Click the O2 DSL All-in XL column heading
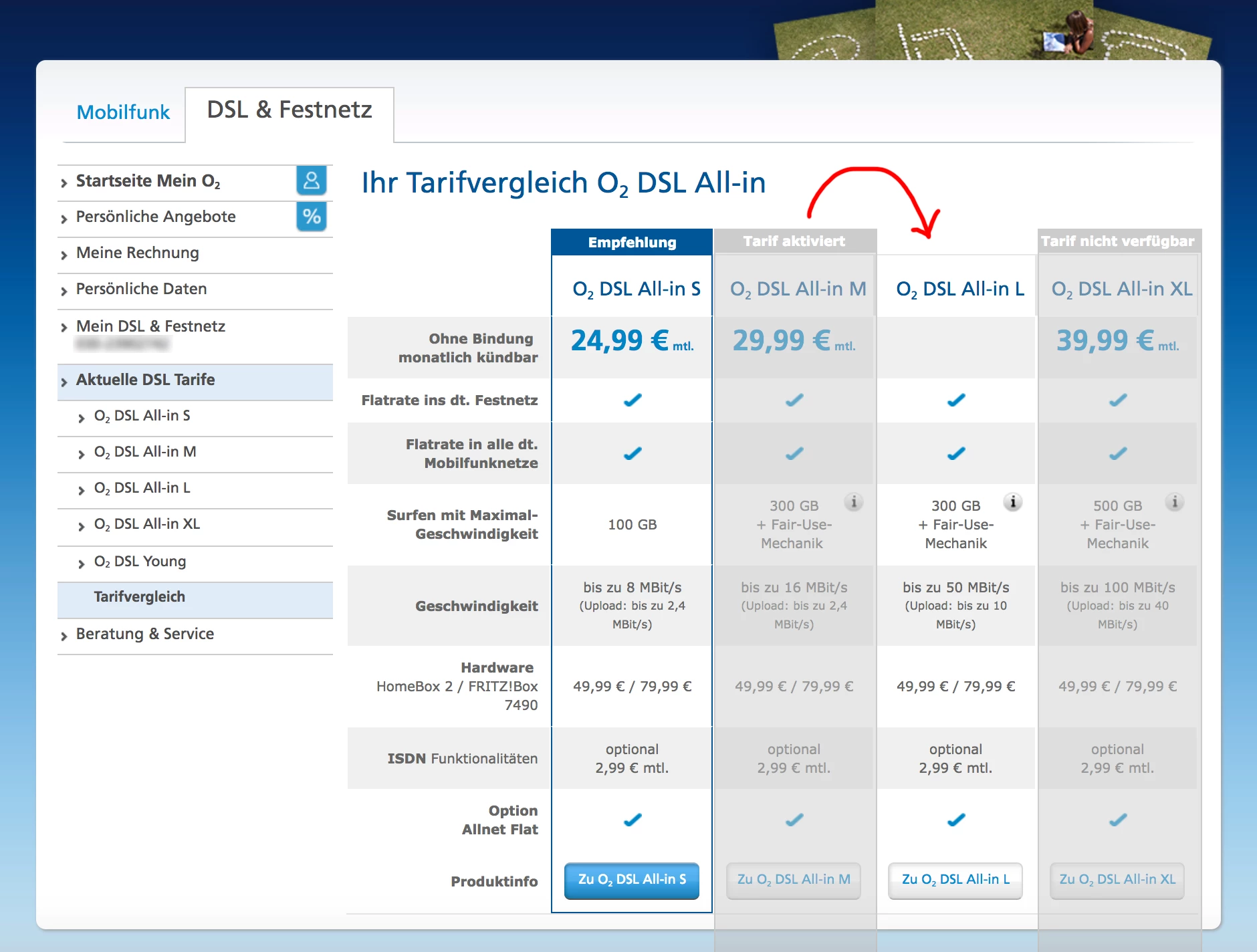This screenshot has height=952, width=1257. coord(1122,289)
